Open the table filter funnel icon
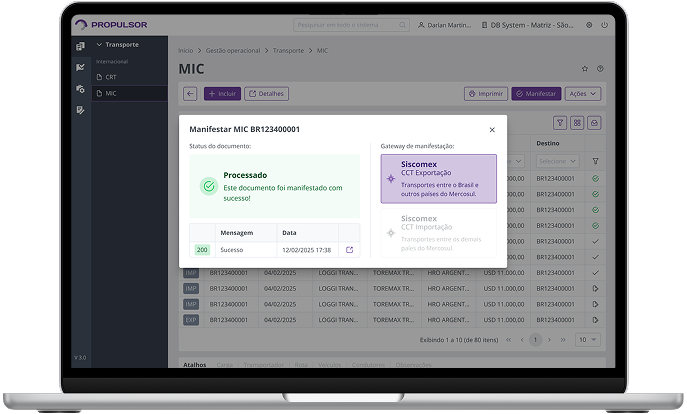Screen dimensions: 687x414 (561, 123)
